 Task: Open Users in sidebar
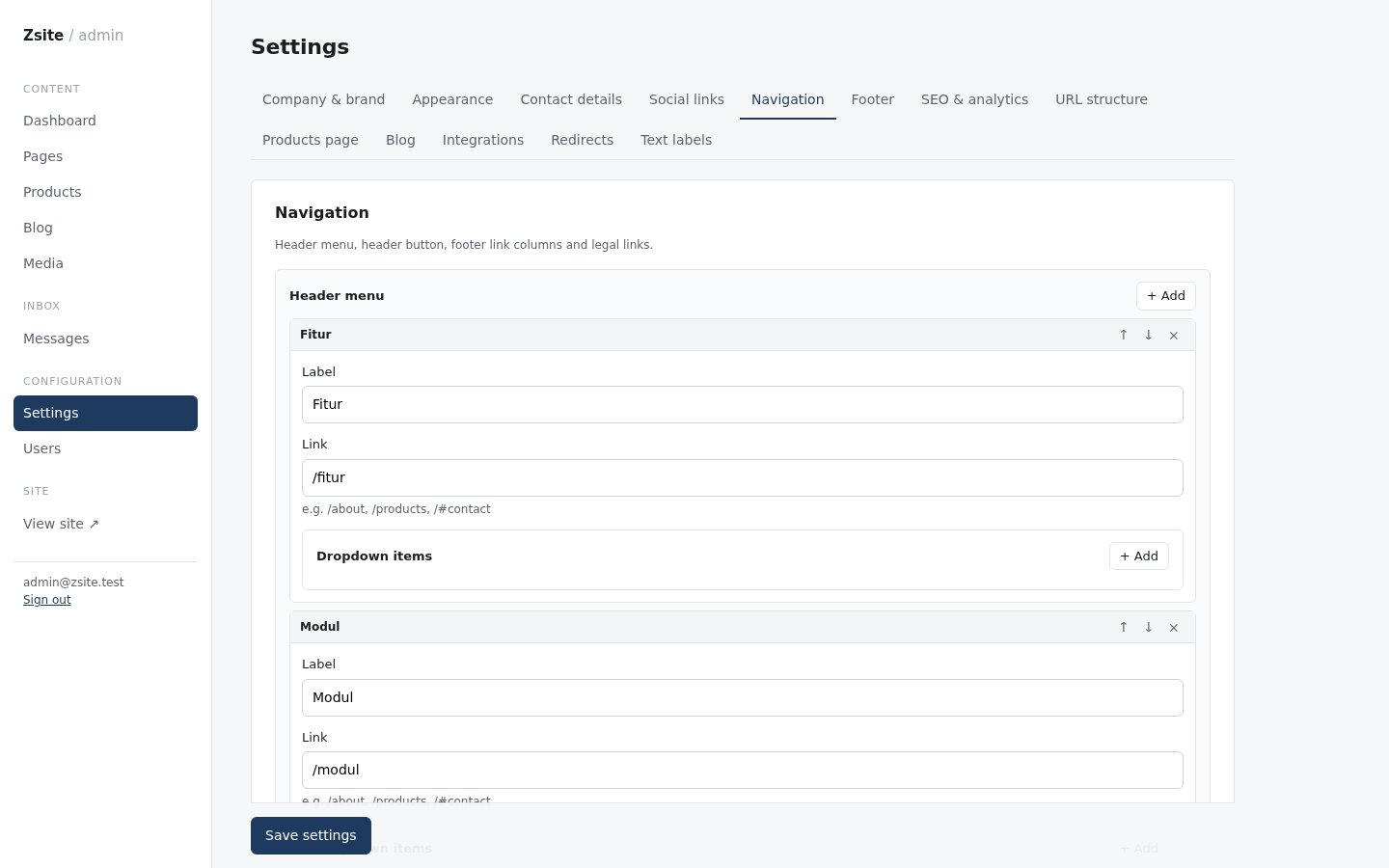(105, 448)
